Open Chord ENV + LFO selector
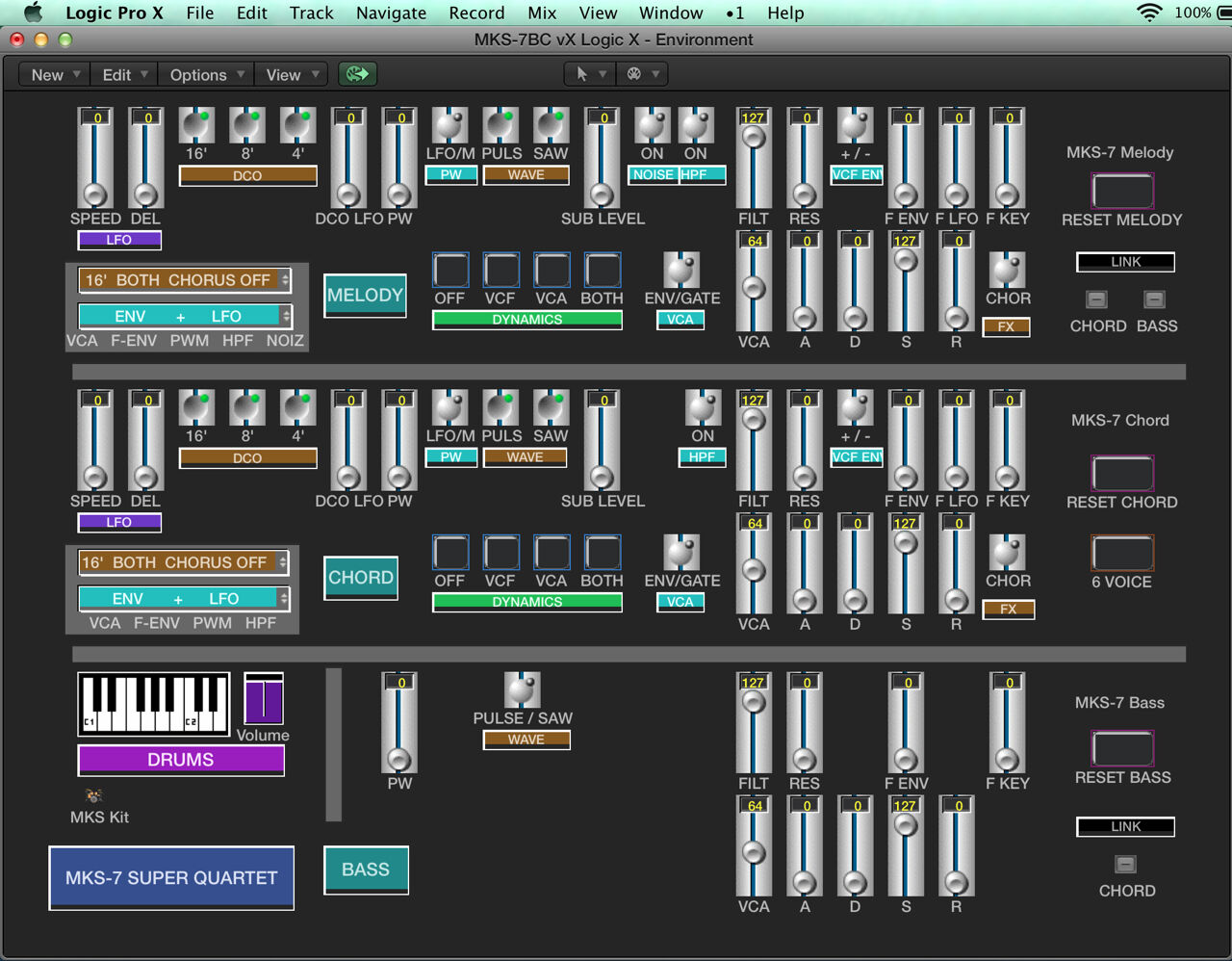Viewport: 1232px width, 961px height. tap(183, 598)
